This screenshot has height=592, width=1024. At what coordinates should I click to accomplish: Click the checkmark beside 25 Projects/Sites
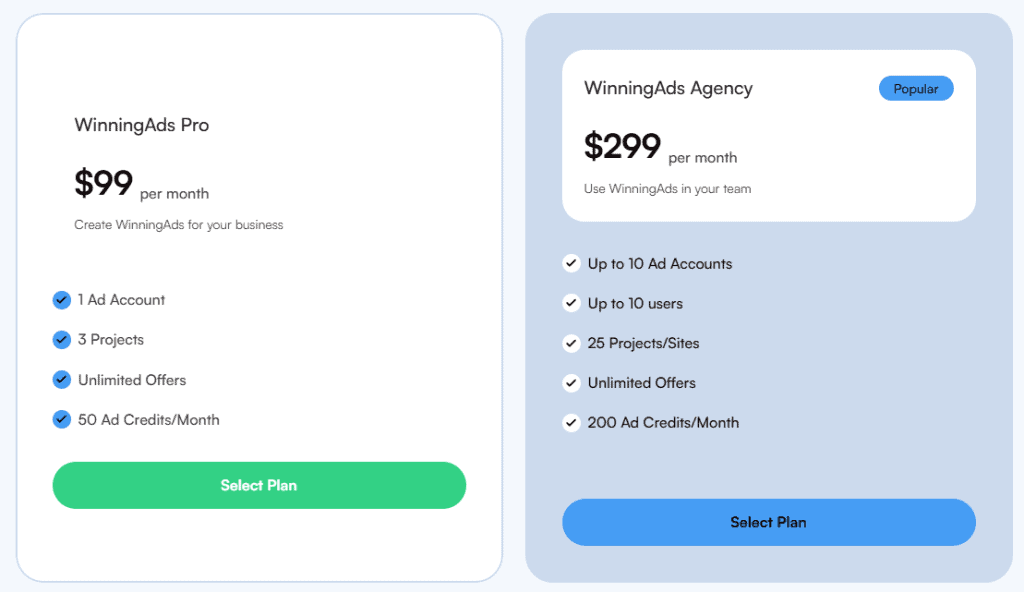(571, 343)
